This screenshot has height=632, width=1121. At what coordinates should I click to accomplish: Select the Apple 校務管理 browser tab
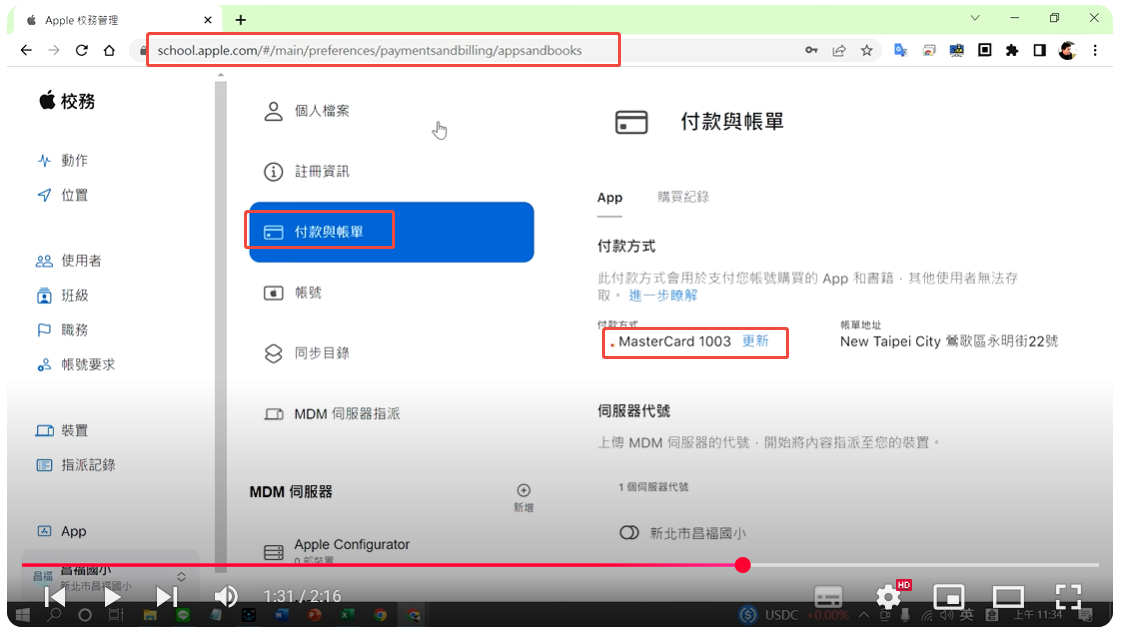[118, 20]
